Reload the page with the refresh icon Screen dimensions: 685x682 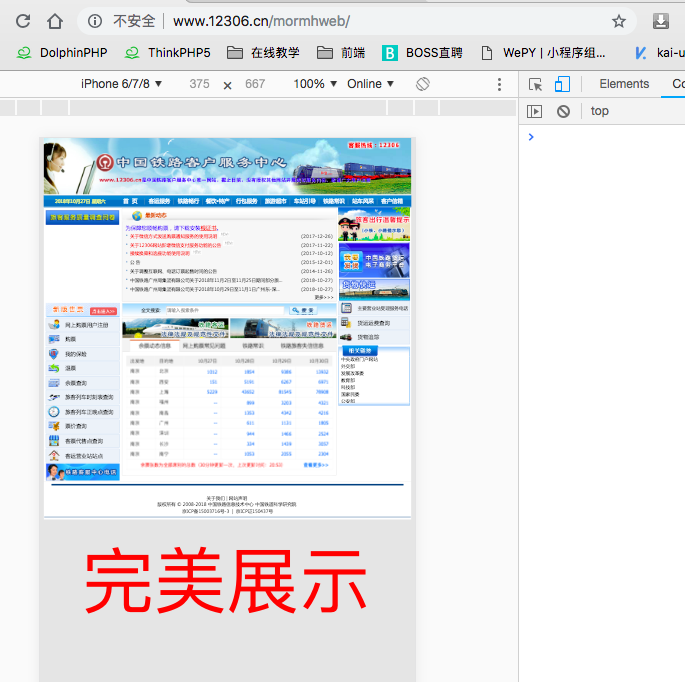tap(23, 21)
